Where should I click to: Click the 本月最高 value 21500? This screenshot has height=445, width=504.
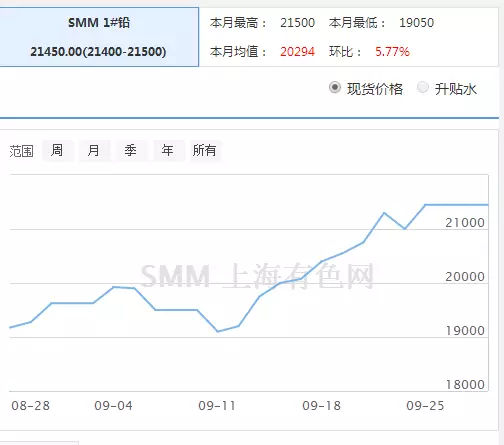[x=297, y=23]
